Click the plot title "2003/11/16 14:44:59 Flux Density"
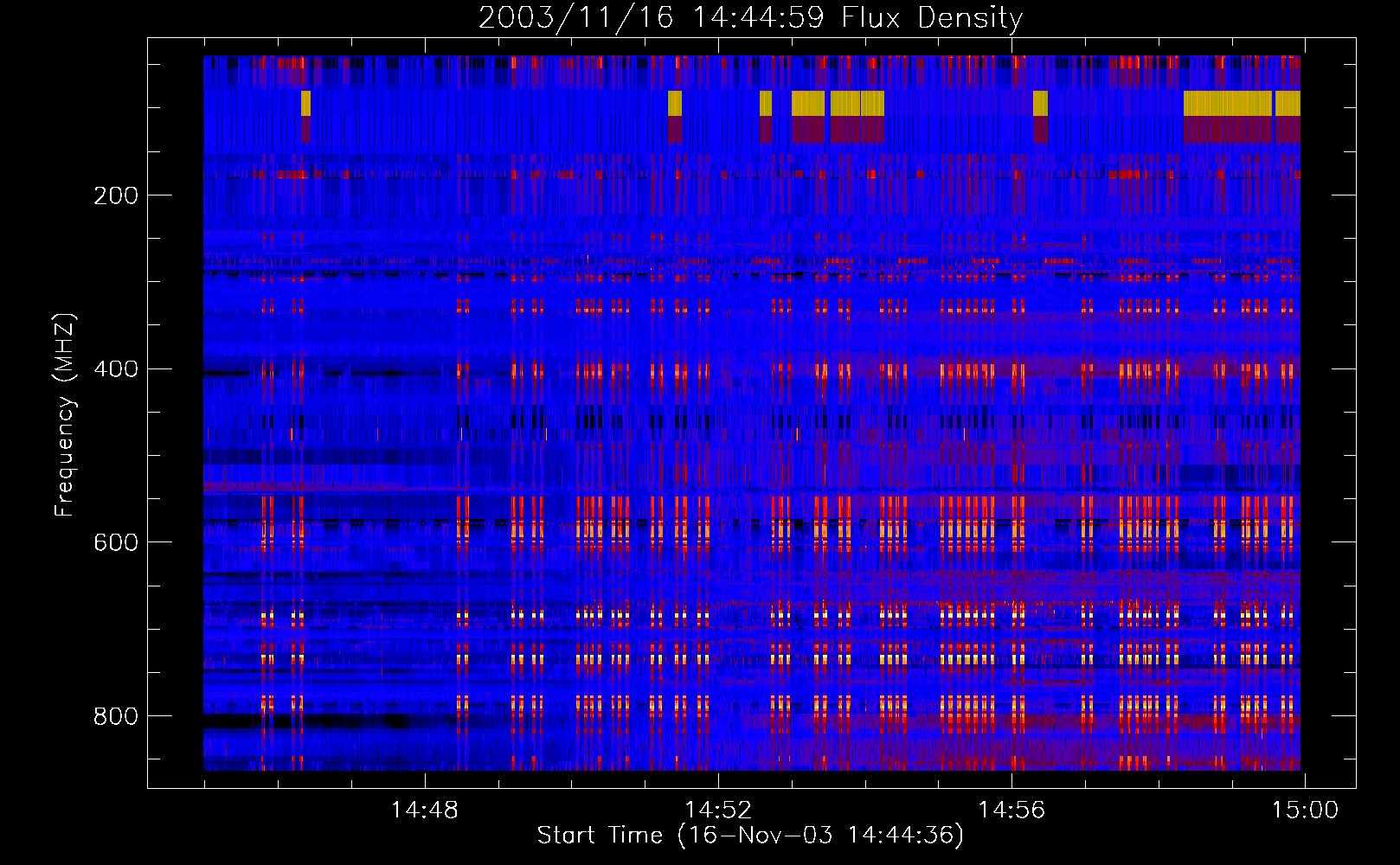This screenshot has width=1400, height=865. pyautogui.click(x=751, y=17)
